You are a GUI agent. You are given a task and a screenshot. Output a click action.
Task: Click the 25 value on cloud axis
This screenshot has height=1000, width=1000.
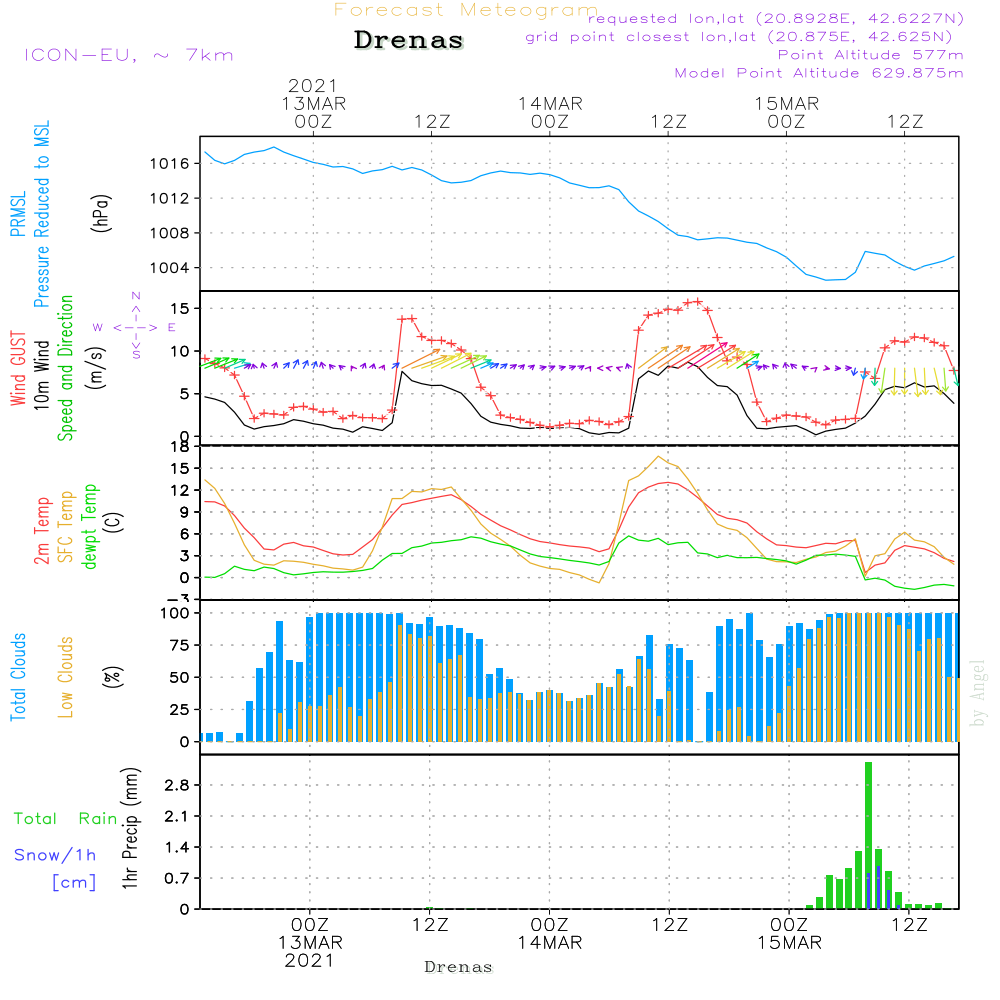(x=180, y=709)
